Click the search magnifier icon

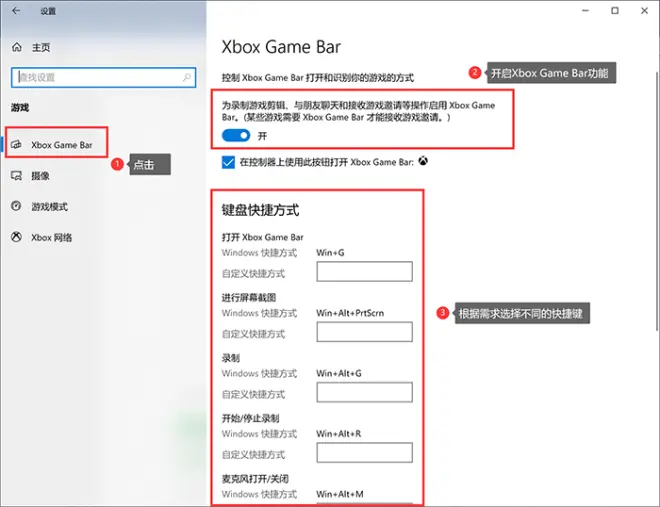186,77
